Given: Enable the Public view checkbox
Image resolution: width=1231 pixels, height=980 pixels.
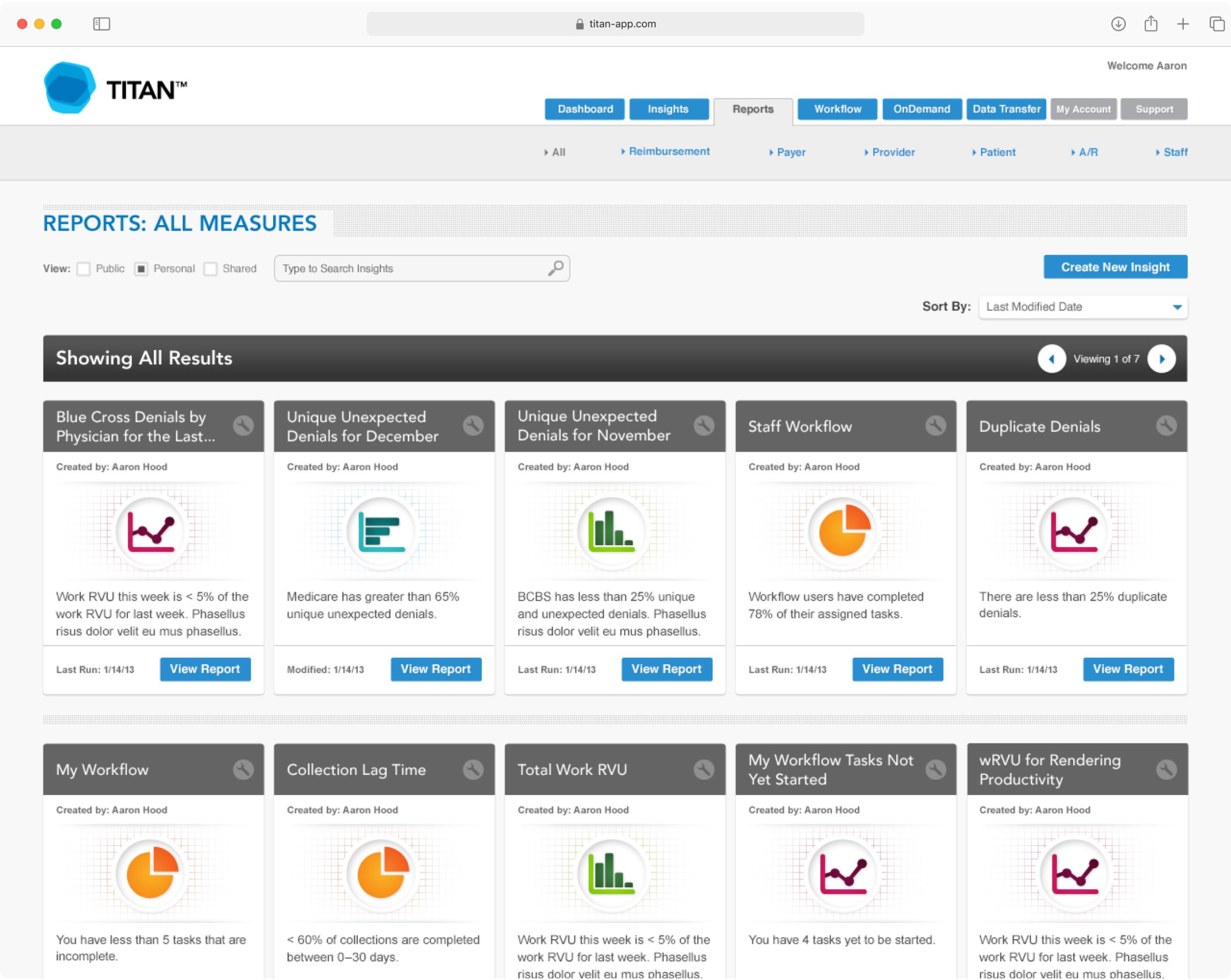Looking at the screenshot, I should (84, 268).
